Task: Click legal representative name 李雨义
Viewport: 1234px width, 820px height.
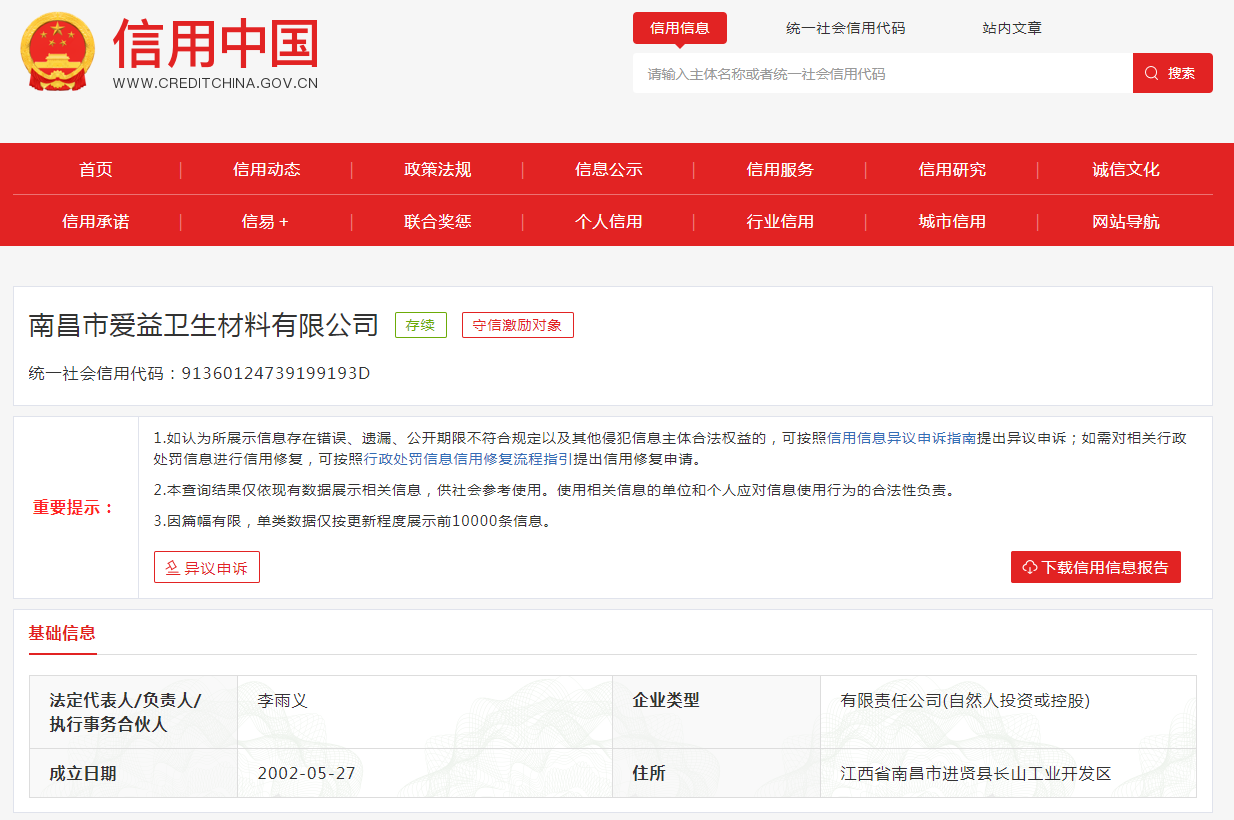Action: 282,701
